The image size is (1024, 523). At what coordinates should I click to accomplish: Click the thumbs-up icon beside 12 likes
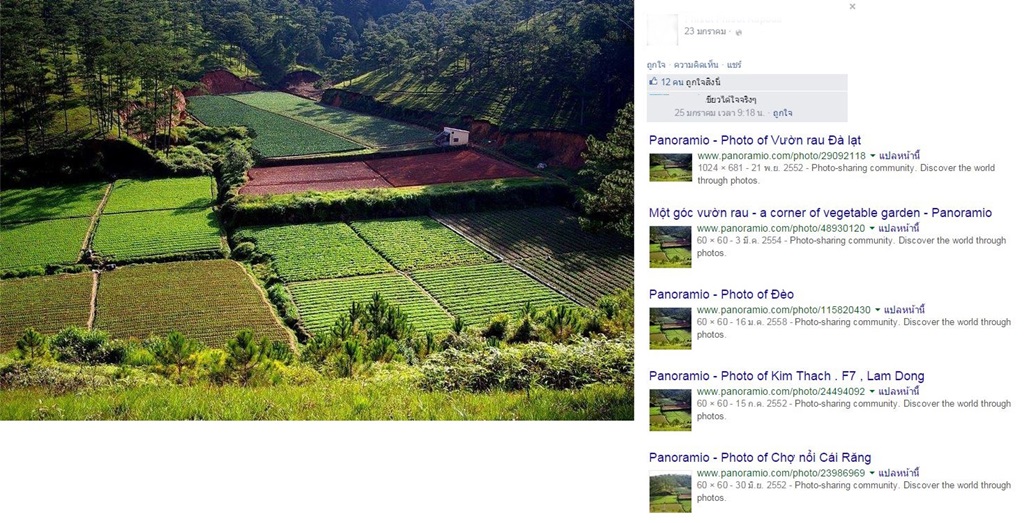[653, 82]
